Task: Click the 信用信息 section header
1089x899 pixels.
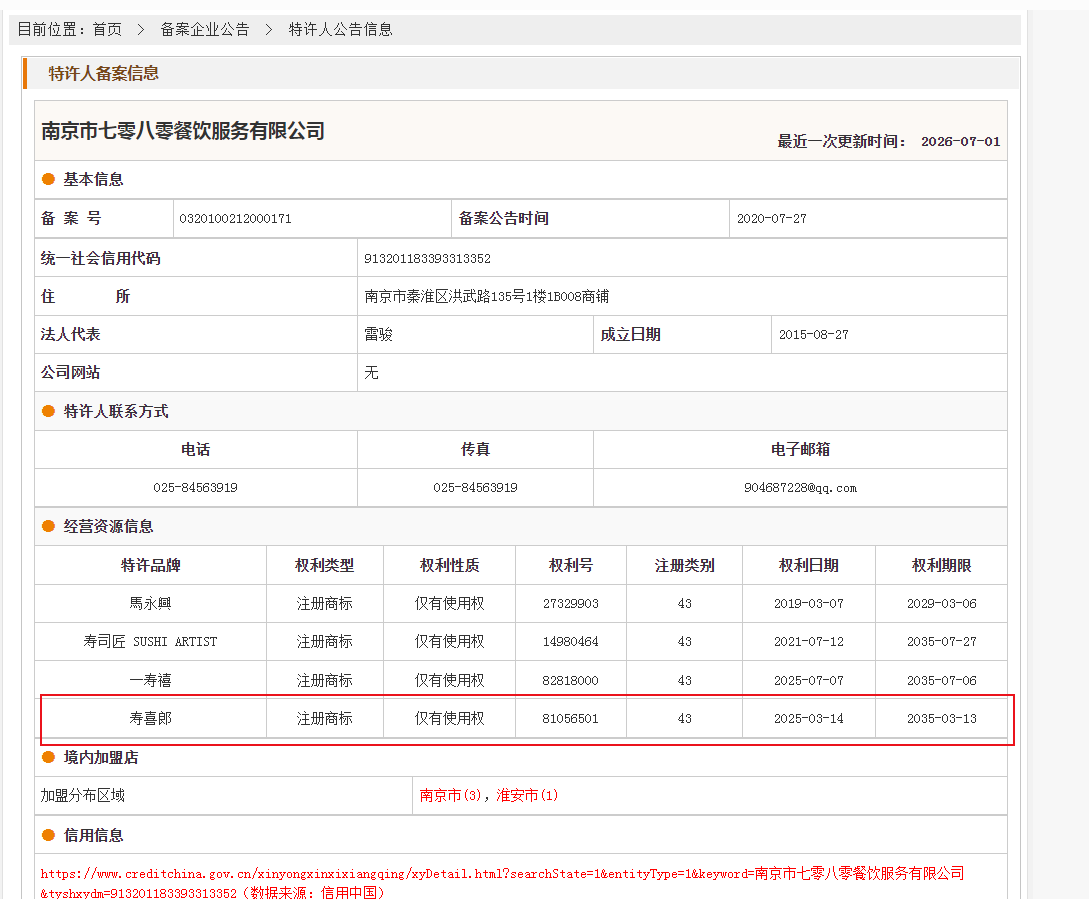Action: 94,835
